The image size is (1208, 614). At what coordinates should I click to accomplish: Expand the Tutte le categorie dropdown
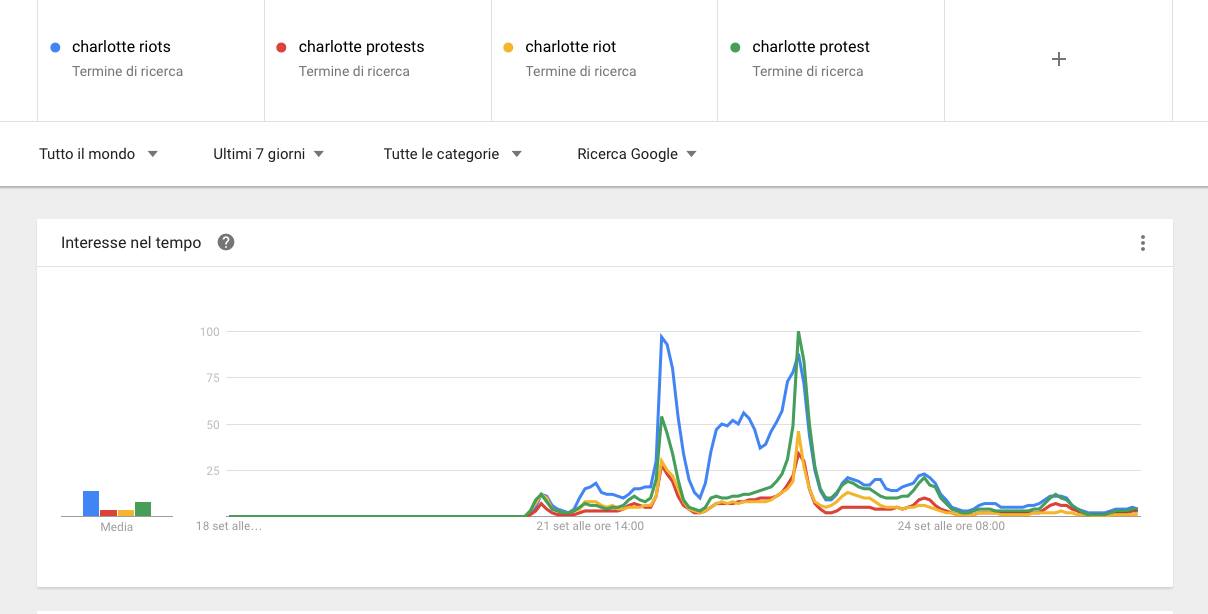[452, 154]
